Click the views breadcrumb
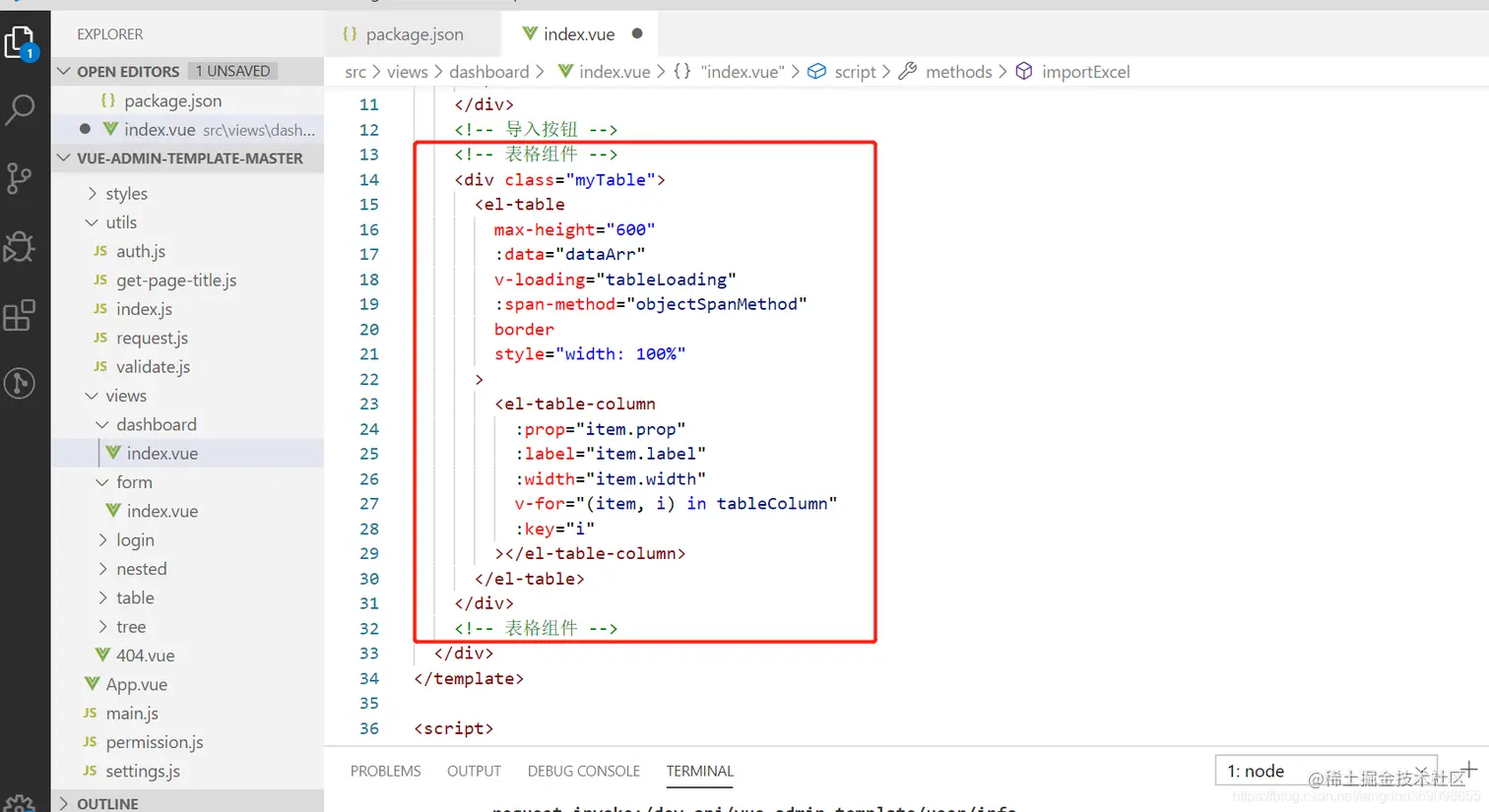1489x812 pixels. pos(408,72)
